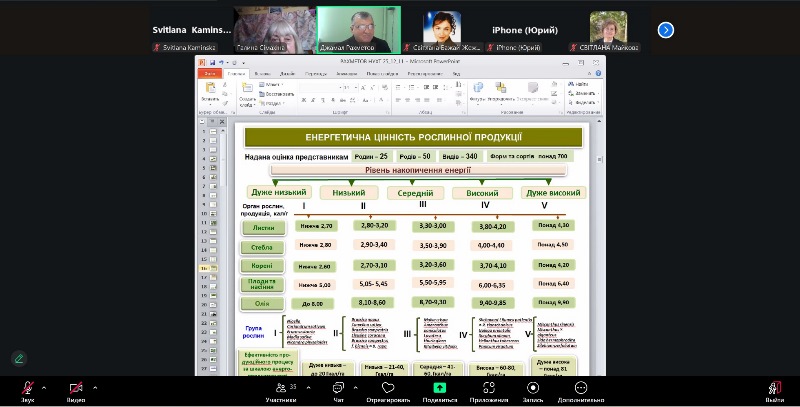Open Экспресс-стили quick styles
This screenshot has width=800, height=407.
coord(533,92)
